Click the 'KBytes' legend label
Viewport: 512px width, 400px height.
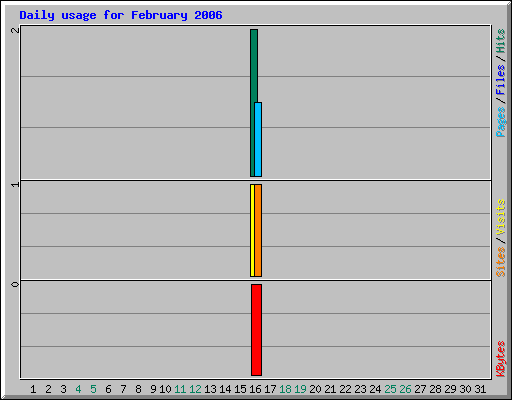[x=500, y=359]
